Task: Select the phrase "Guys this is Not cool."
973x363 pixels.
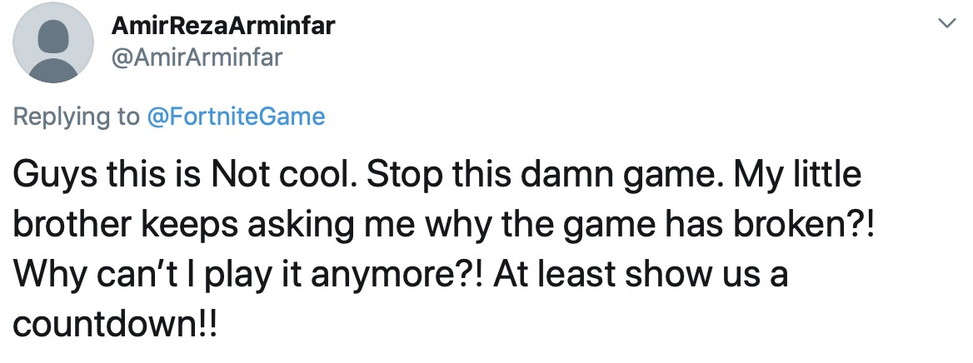Action: (185, 176)
